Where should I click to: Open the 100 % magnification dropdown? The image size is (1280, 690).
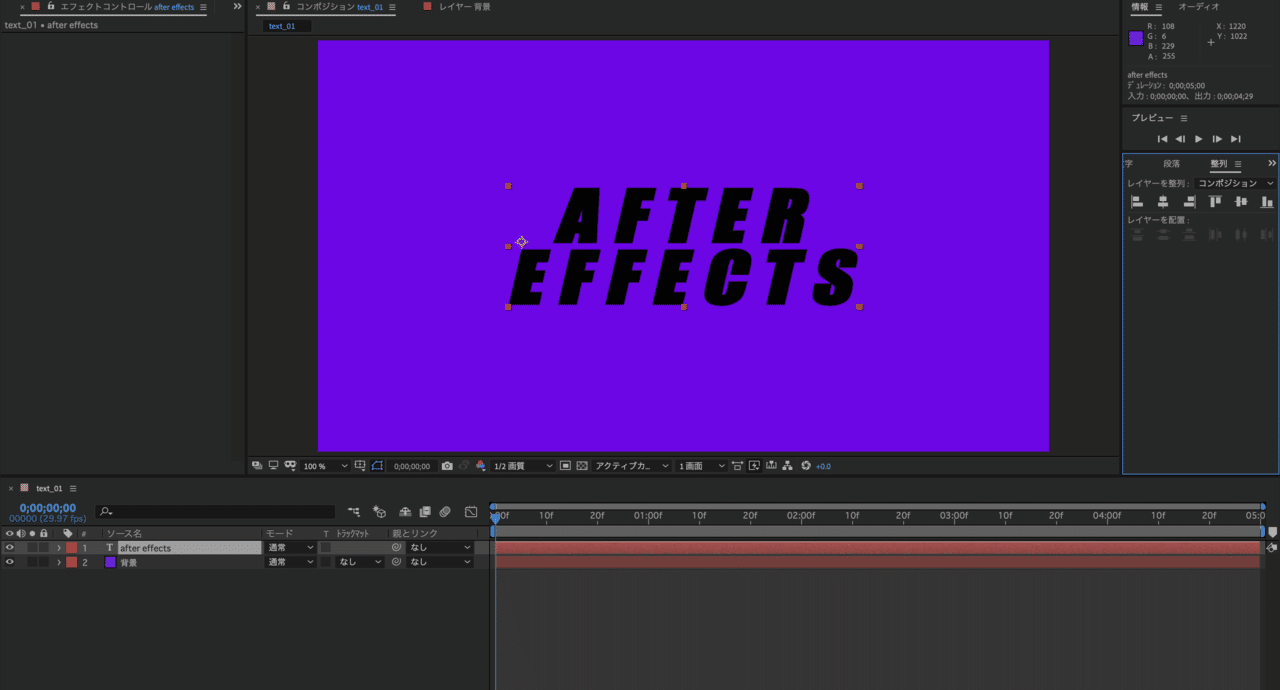[325, 466]
